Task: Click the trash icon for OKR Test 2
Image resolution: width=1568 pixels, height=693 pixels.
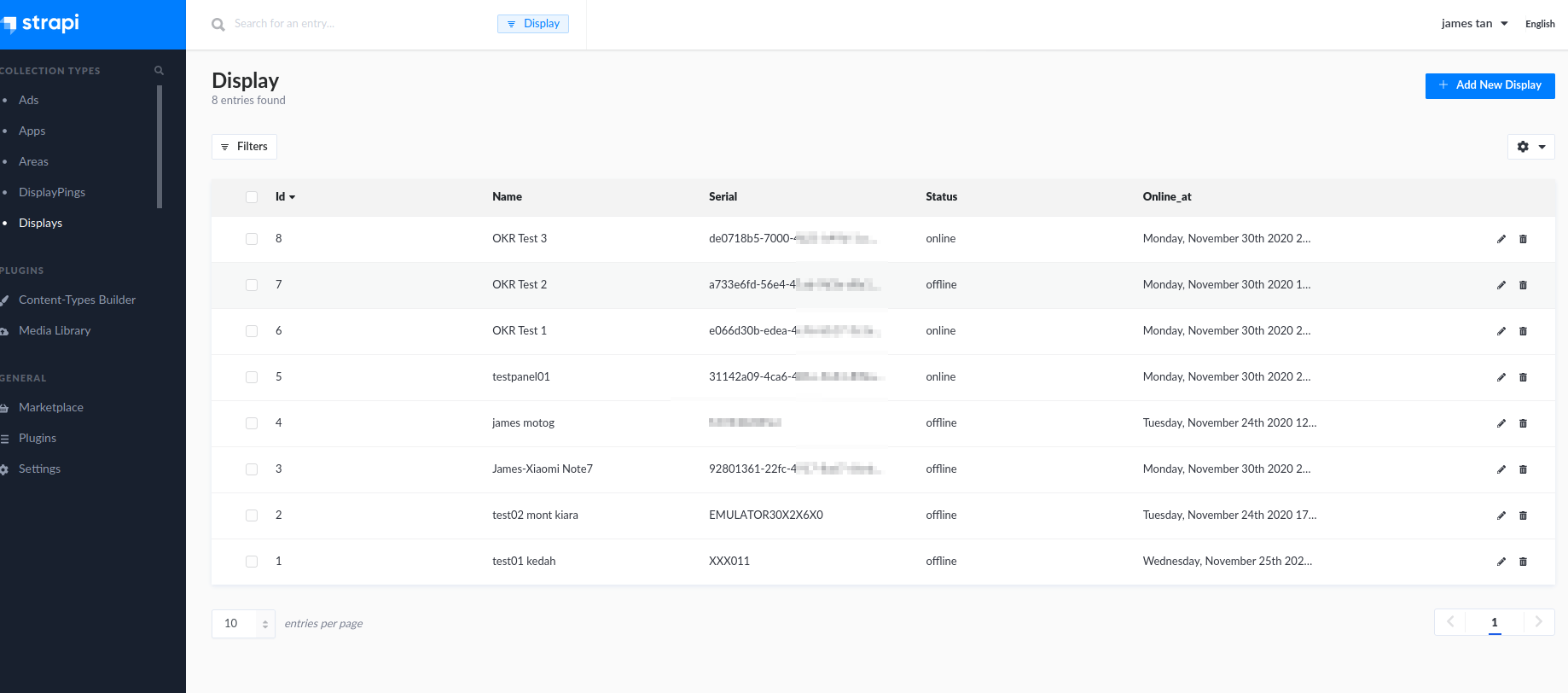Action: tap(1523, 285)
